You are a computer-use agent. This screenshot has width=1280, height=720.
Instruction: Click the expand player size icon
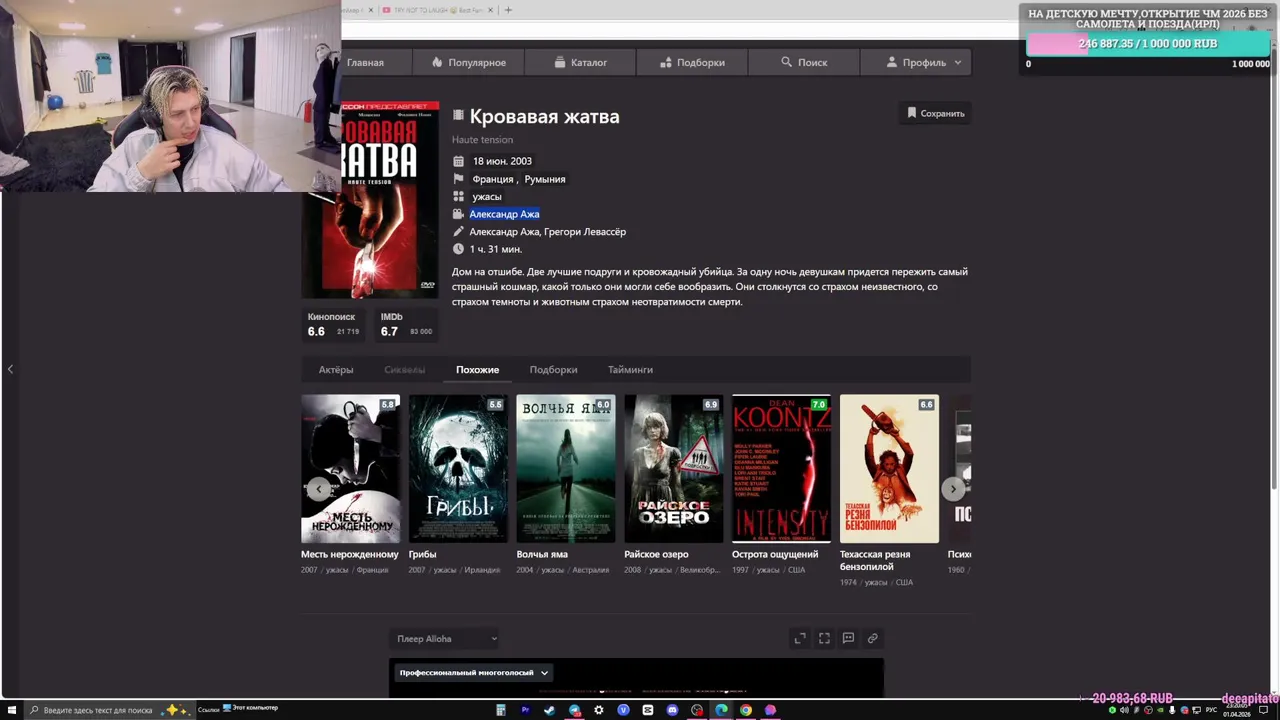point(800,638)
